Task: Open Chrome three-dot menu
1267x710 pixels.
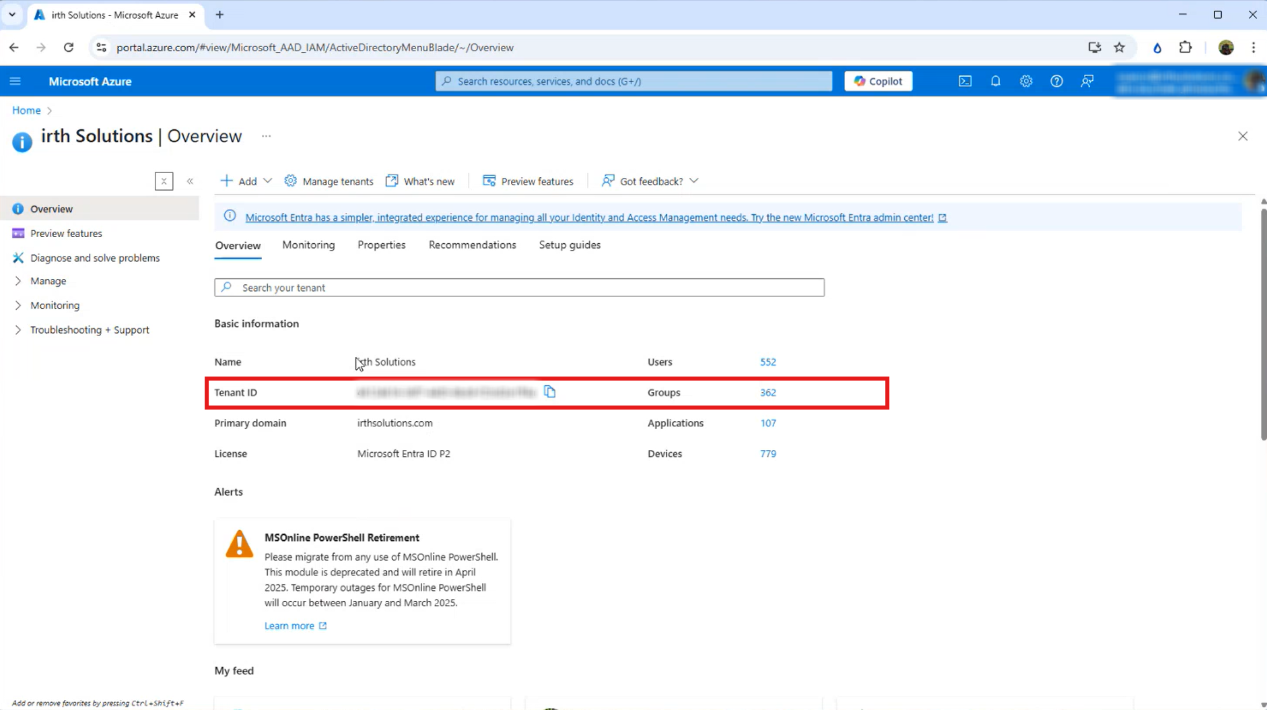Action: tap(1253, 47)
